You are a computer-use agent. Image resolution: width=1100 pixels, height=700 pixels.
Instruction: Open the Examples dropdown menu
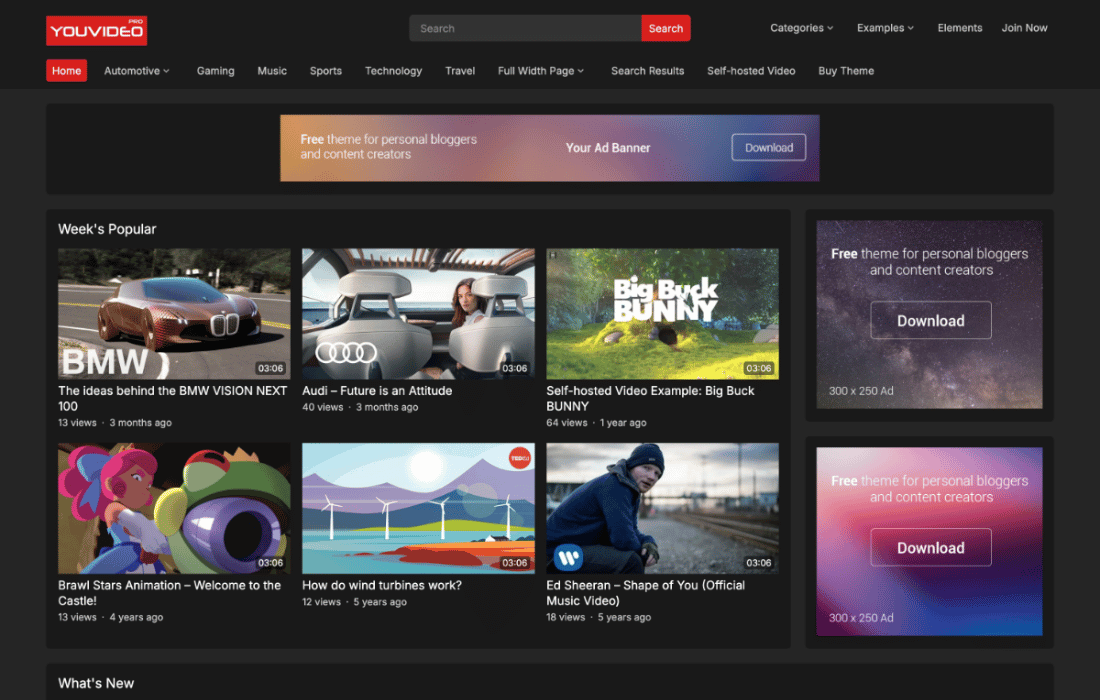click(885, 28)
